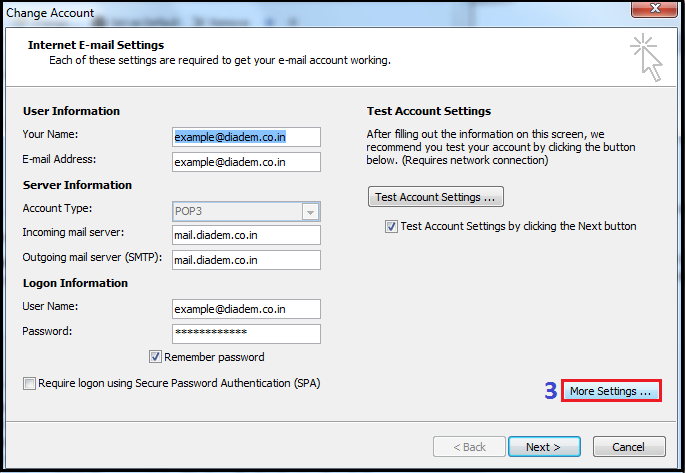Image resolution: width=685 pixels, height=473 pixels.
Task: Edit the Outgoing mail server (SMTP) field
Action: click(x=246, y=260)
